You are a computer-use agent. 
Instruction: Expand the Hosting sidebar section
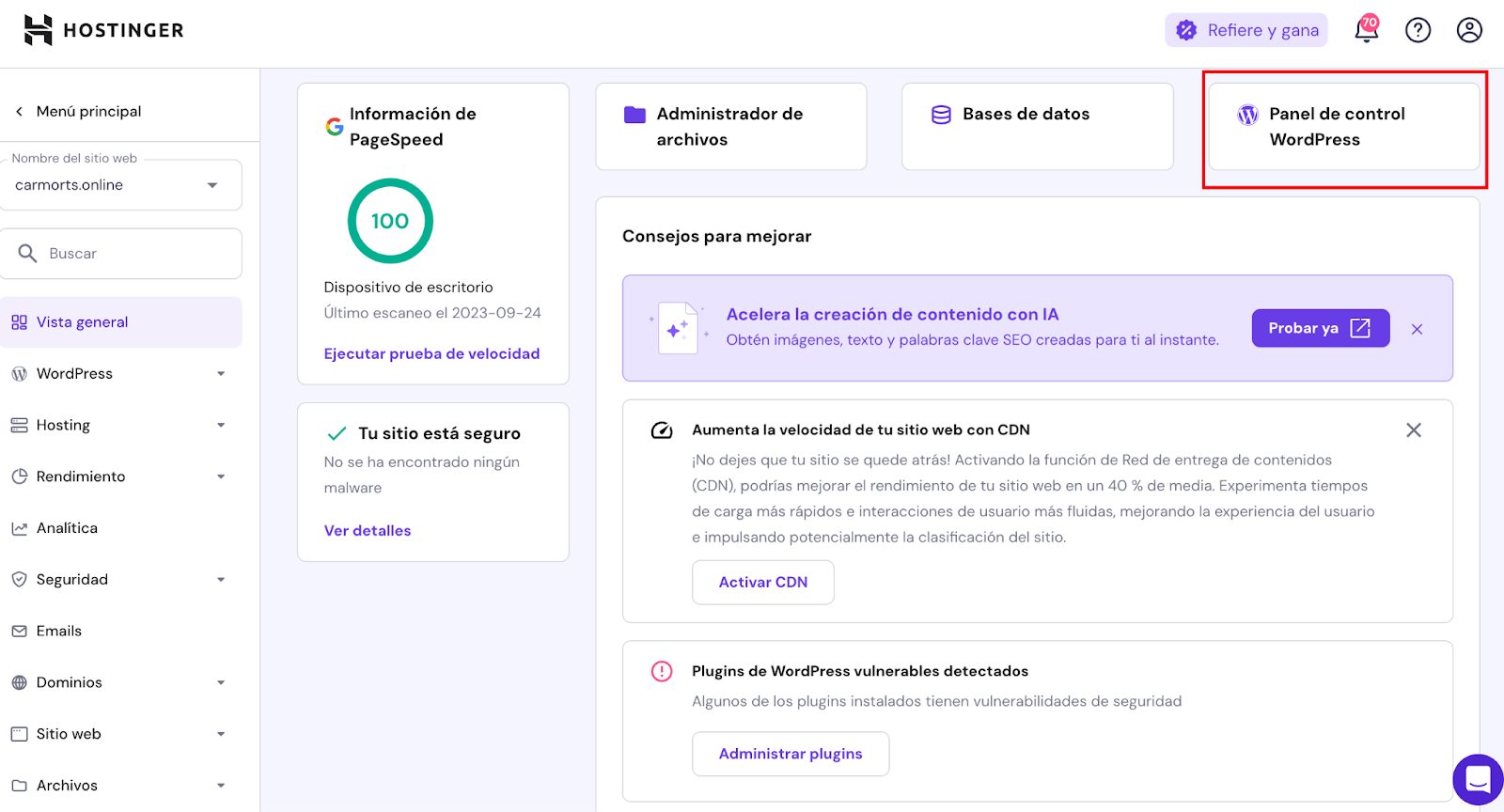[221, 425]
